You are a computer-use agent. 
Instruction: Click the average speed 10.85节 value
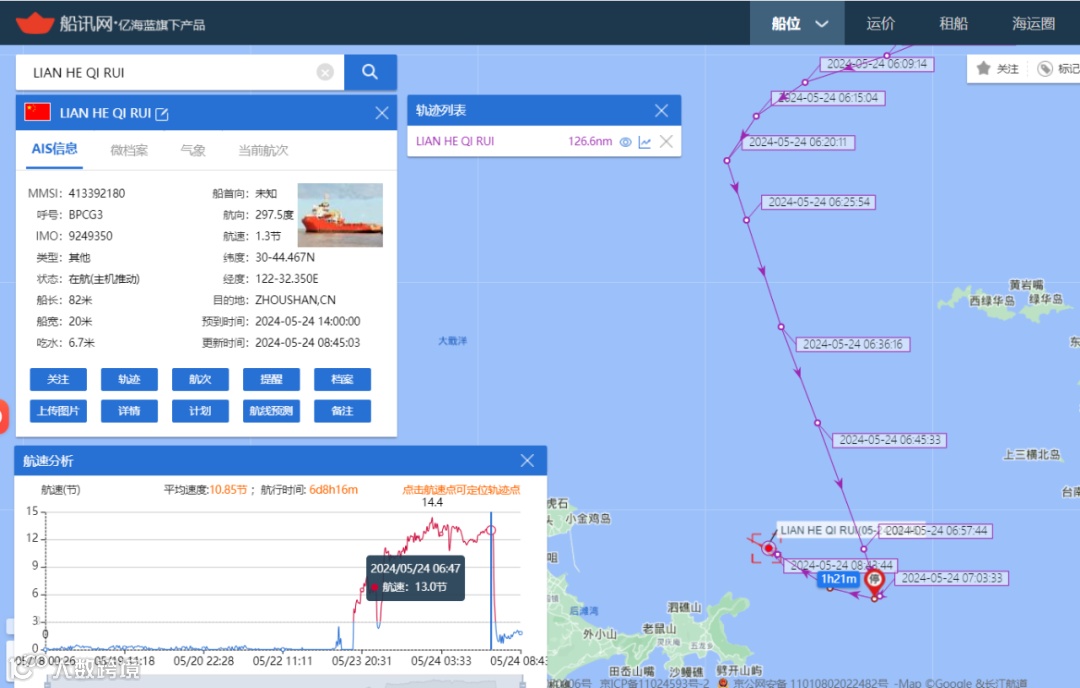[228, 490]
